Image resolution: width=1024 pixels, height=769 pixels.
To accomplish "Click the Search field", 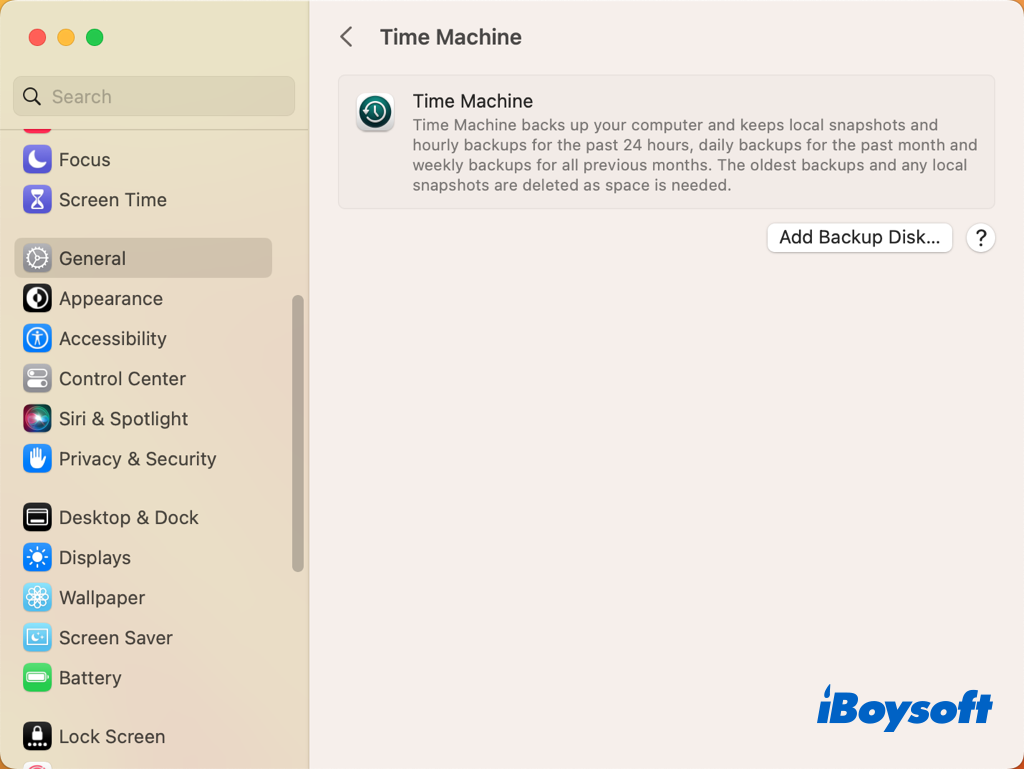I will [x=153, y=96].
